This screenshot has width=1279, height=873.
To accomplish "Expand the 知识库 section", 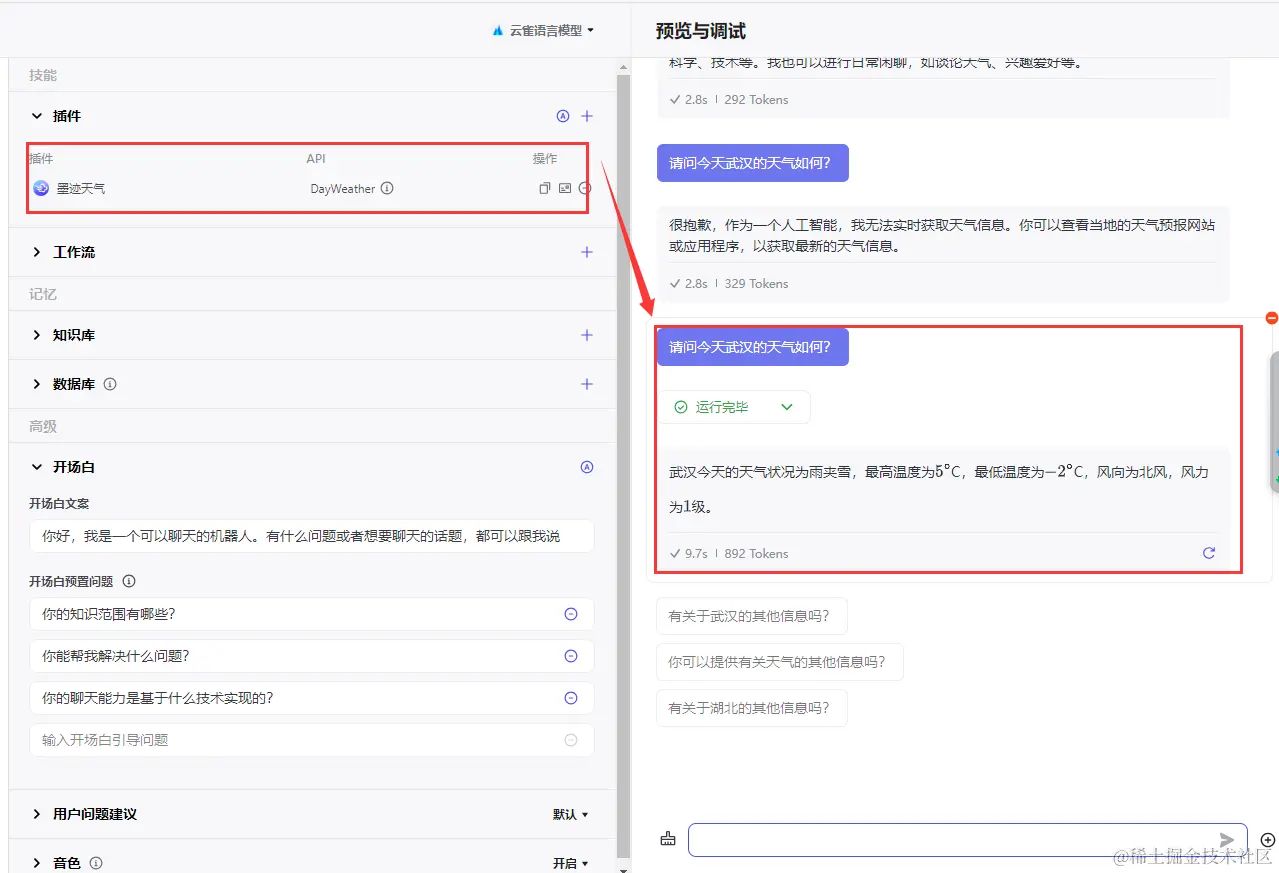I will tap(37, 335).
